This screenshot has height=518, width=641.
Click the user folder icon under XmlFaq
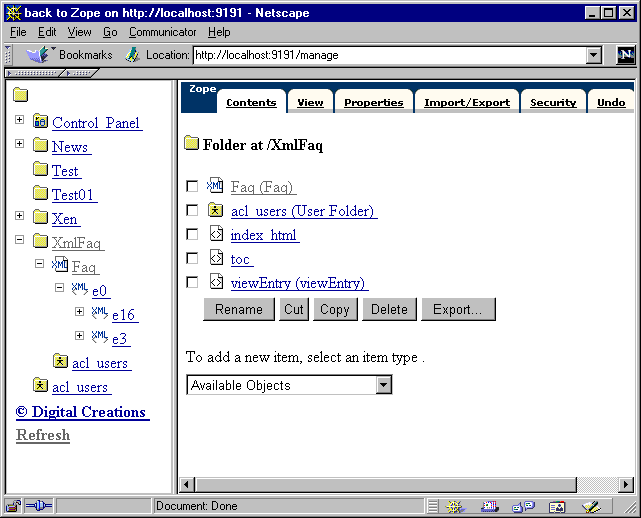(61, 361)
